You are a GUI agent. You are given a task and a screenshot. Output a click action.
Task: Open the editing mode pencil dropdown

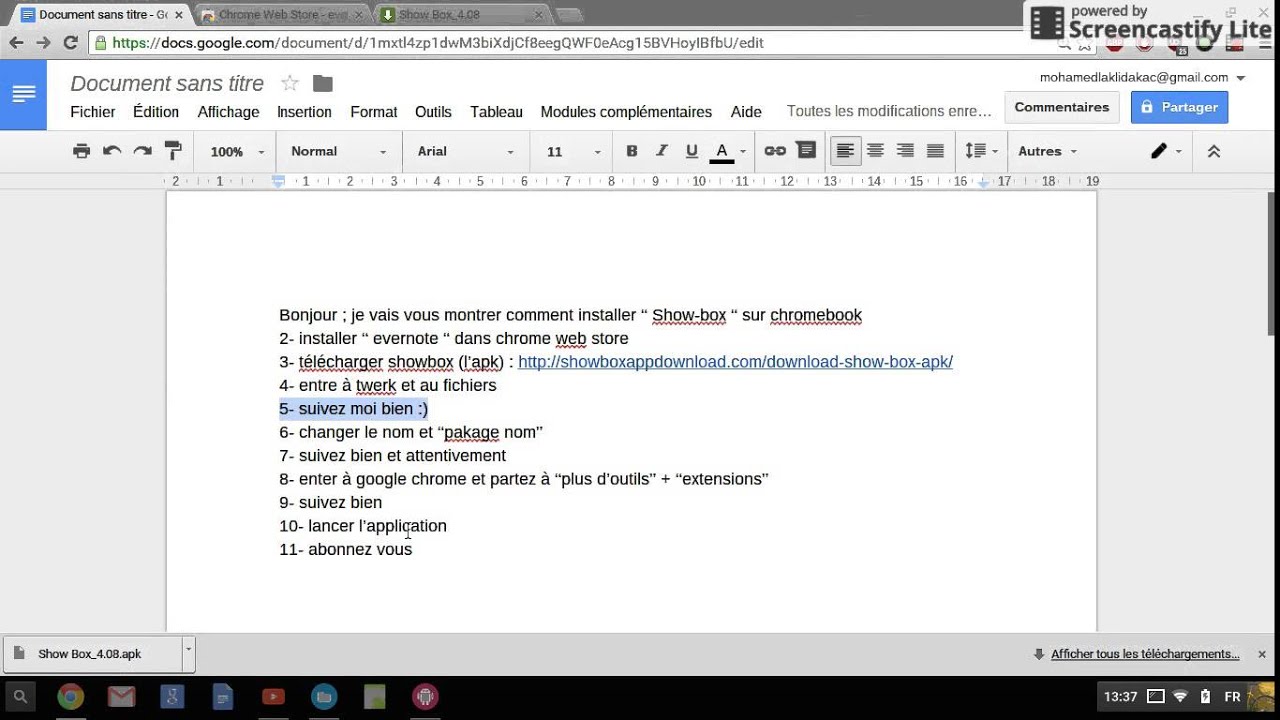pos(1165,151)
